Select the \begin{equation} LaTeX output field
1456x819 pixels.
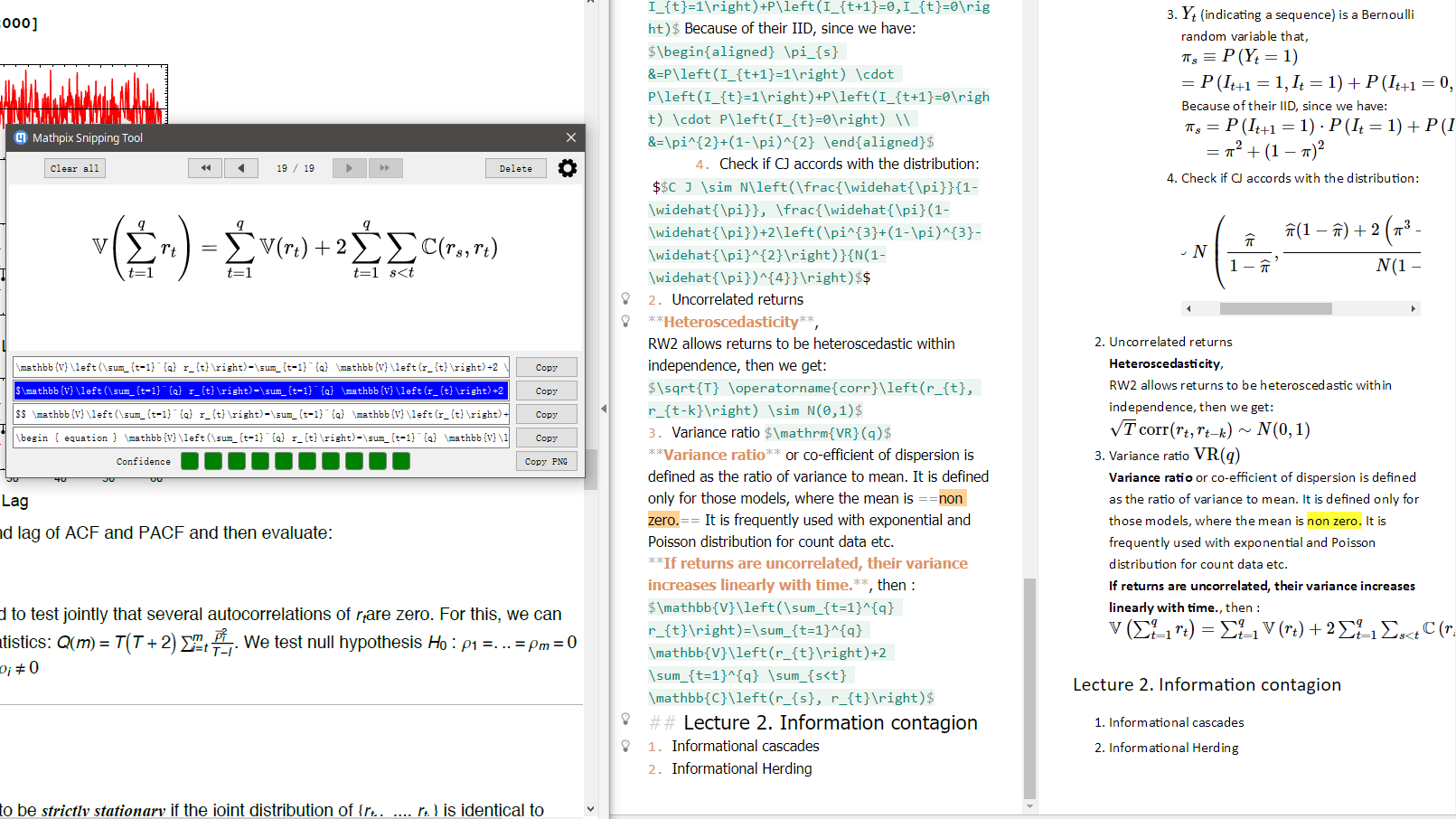click(261, 438)
